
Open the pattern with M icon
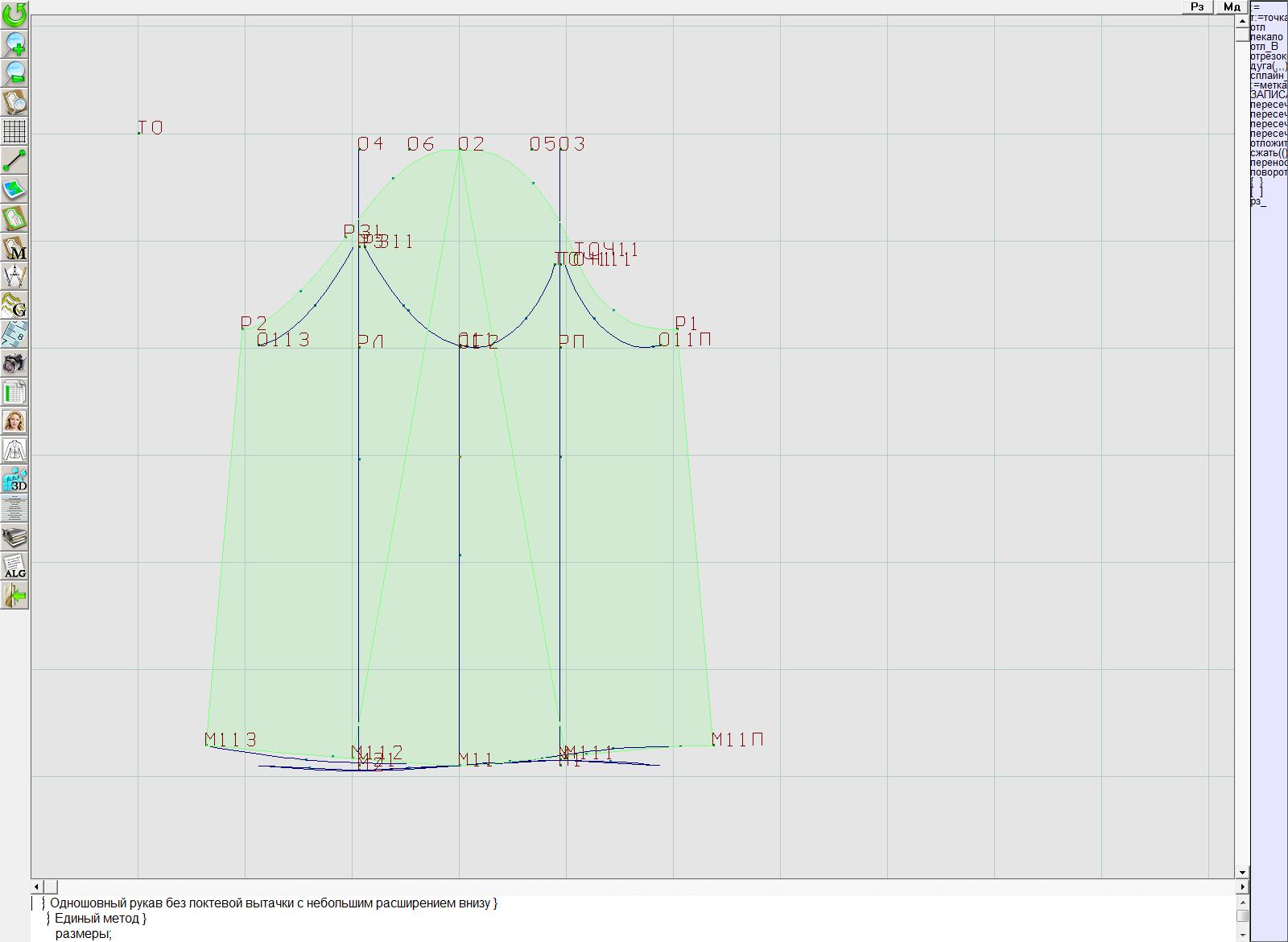[14, 248]
